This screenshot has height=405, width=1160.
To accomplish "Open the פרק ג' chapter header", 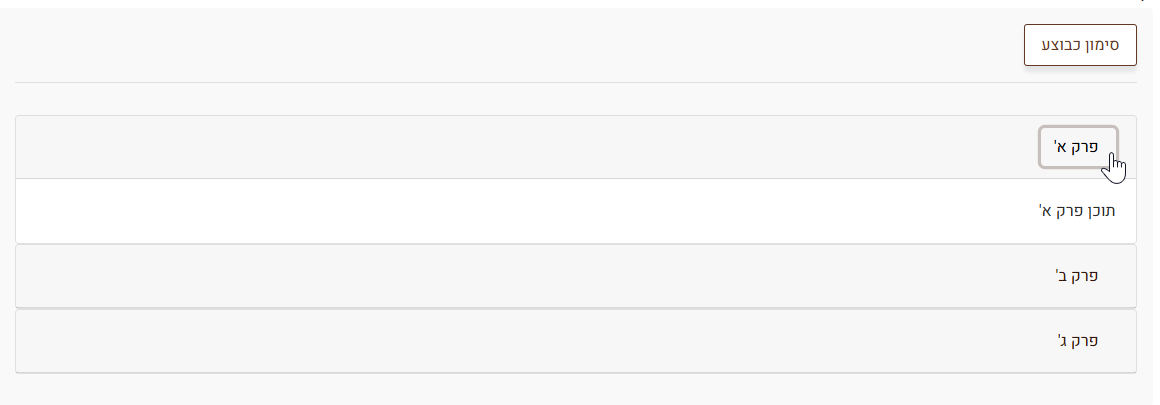I will point(1078,341).
